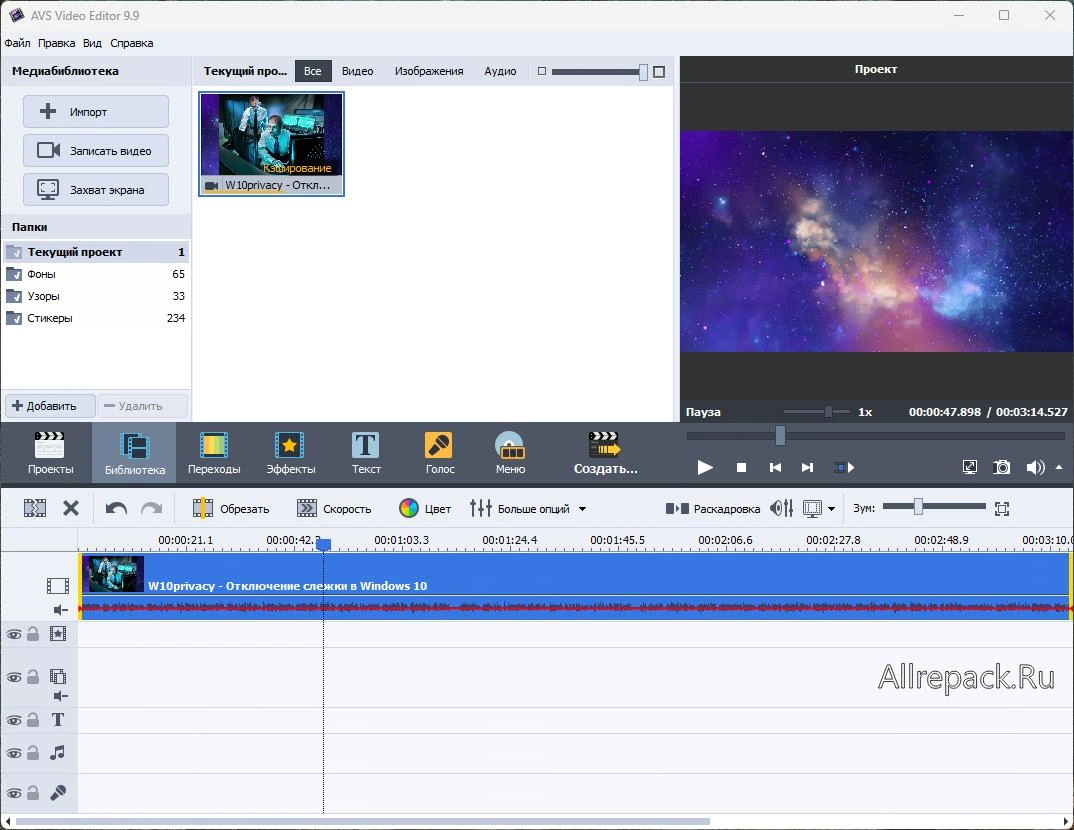Open the Голос voice recording tool
Image resolution: width=1074 pixels, height=830 pixels.
coord(439,453)
